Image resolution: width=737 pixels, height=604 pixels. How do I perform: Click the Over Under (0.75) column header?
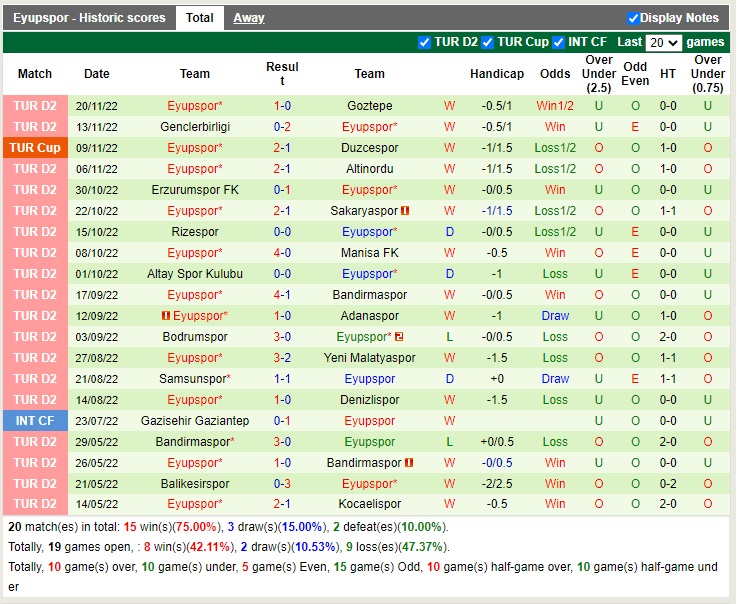[x=708, y=74]
